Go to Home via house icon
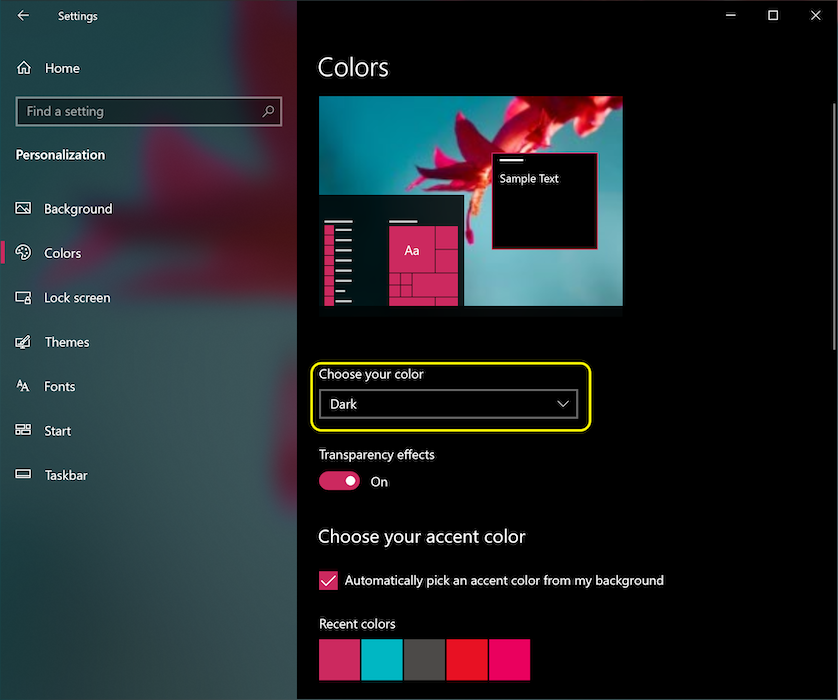The image size is (838, 700). point(24,68)
